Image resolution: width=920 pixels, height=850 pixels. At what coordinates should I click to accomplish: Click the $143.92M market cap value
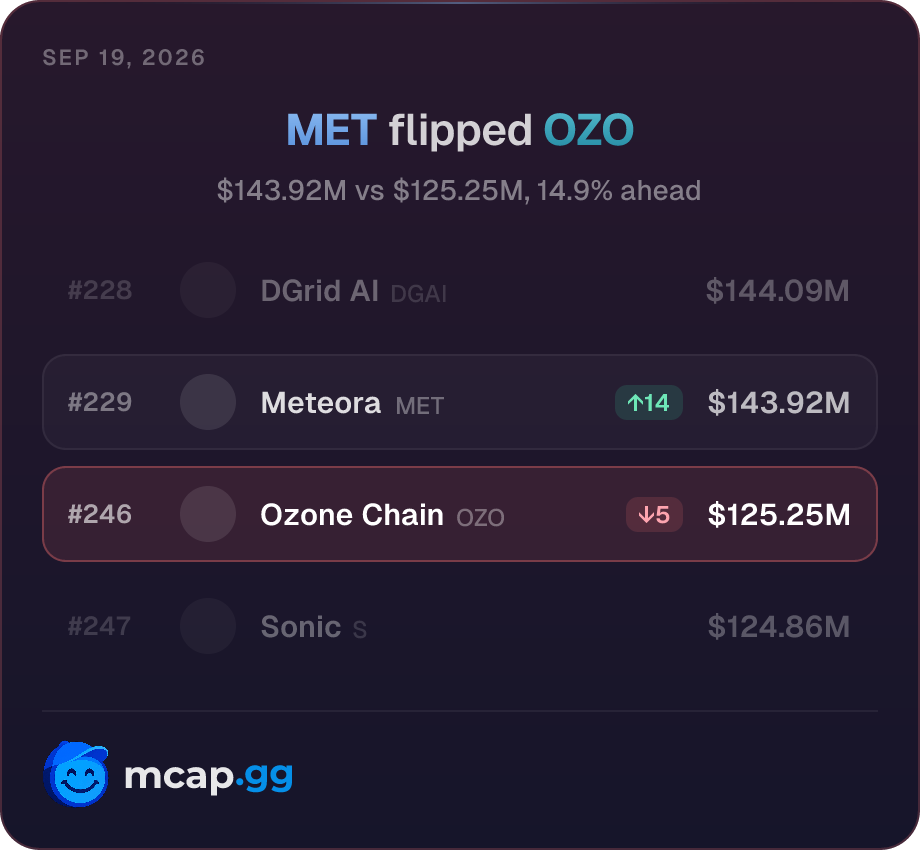779,403
